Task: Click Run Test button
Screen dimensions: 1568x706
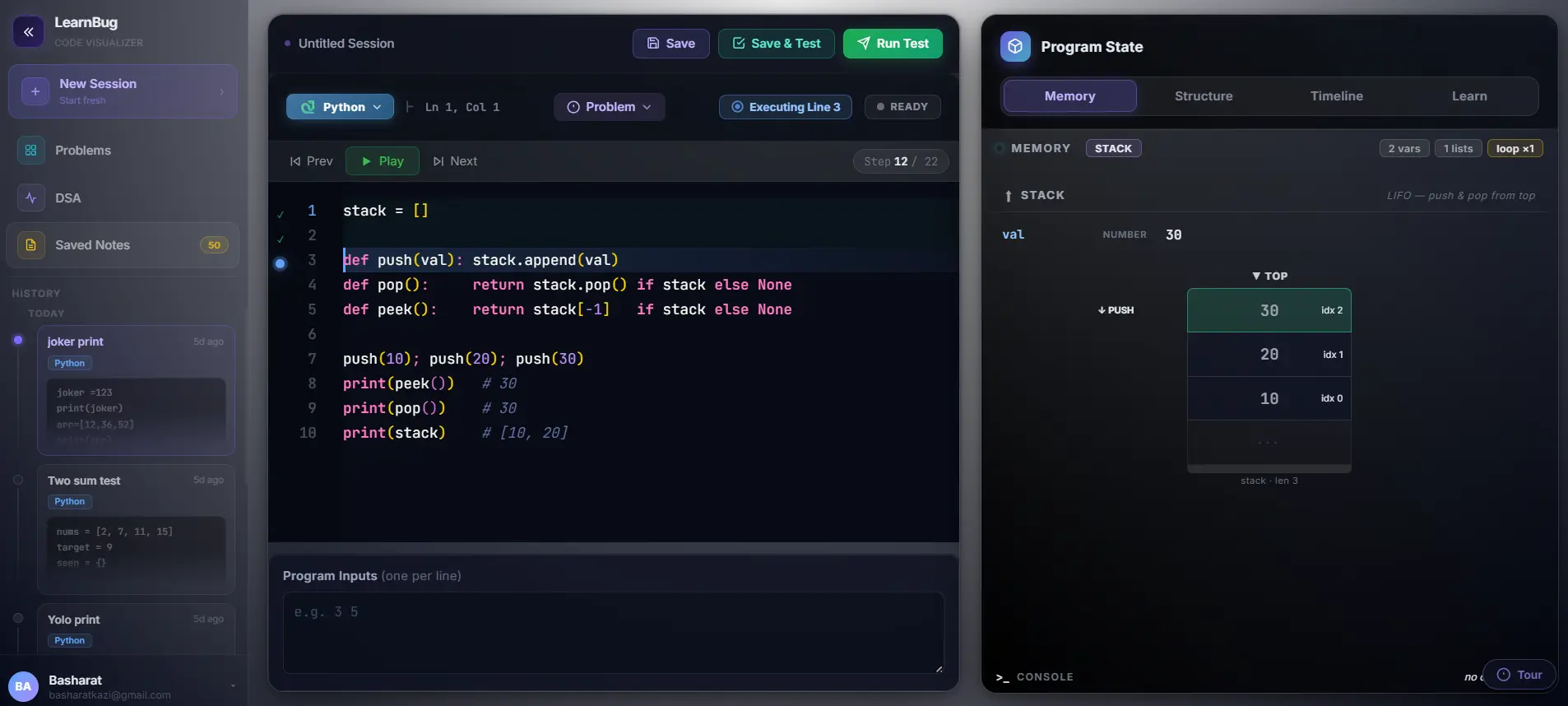Action: pos(893,44)
